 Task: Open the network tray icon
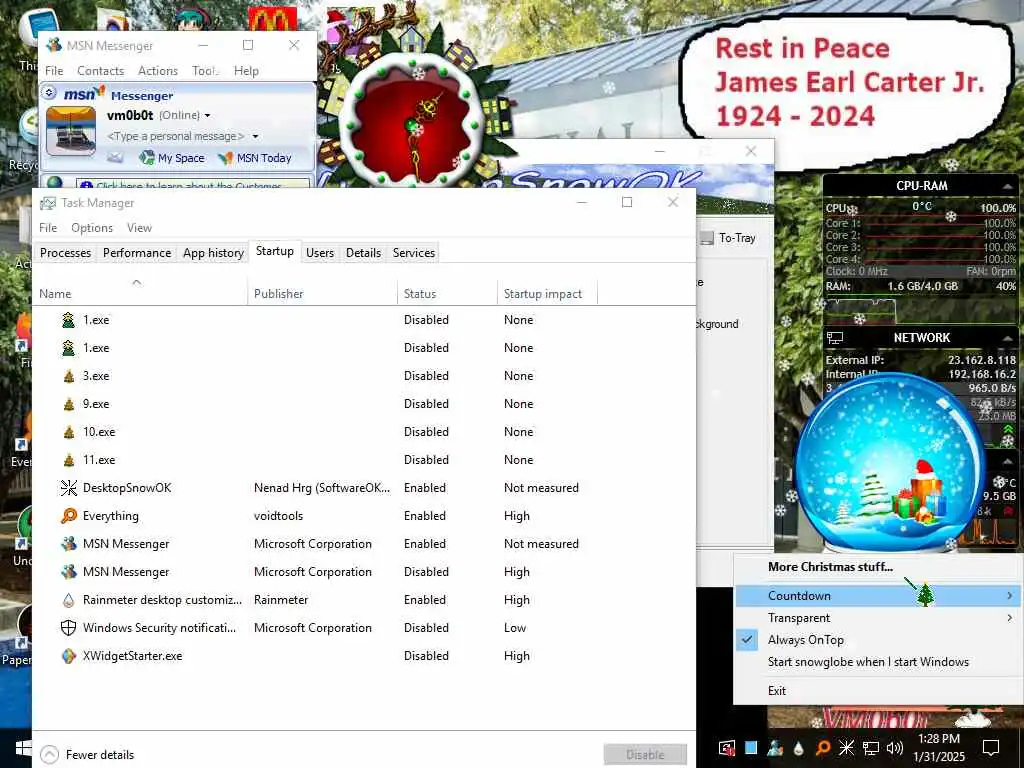[871, 748]
